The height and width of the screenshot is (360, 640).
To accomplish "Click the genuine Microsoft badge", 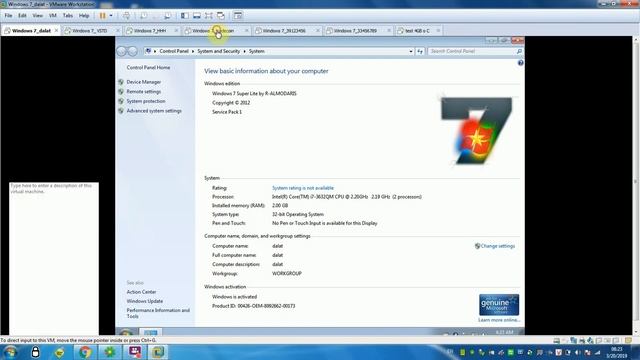I will (x=499, y=304).
